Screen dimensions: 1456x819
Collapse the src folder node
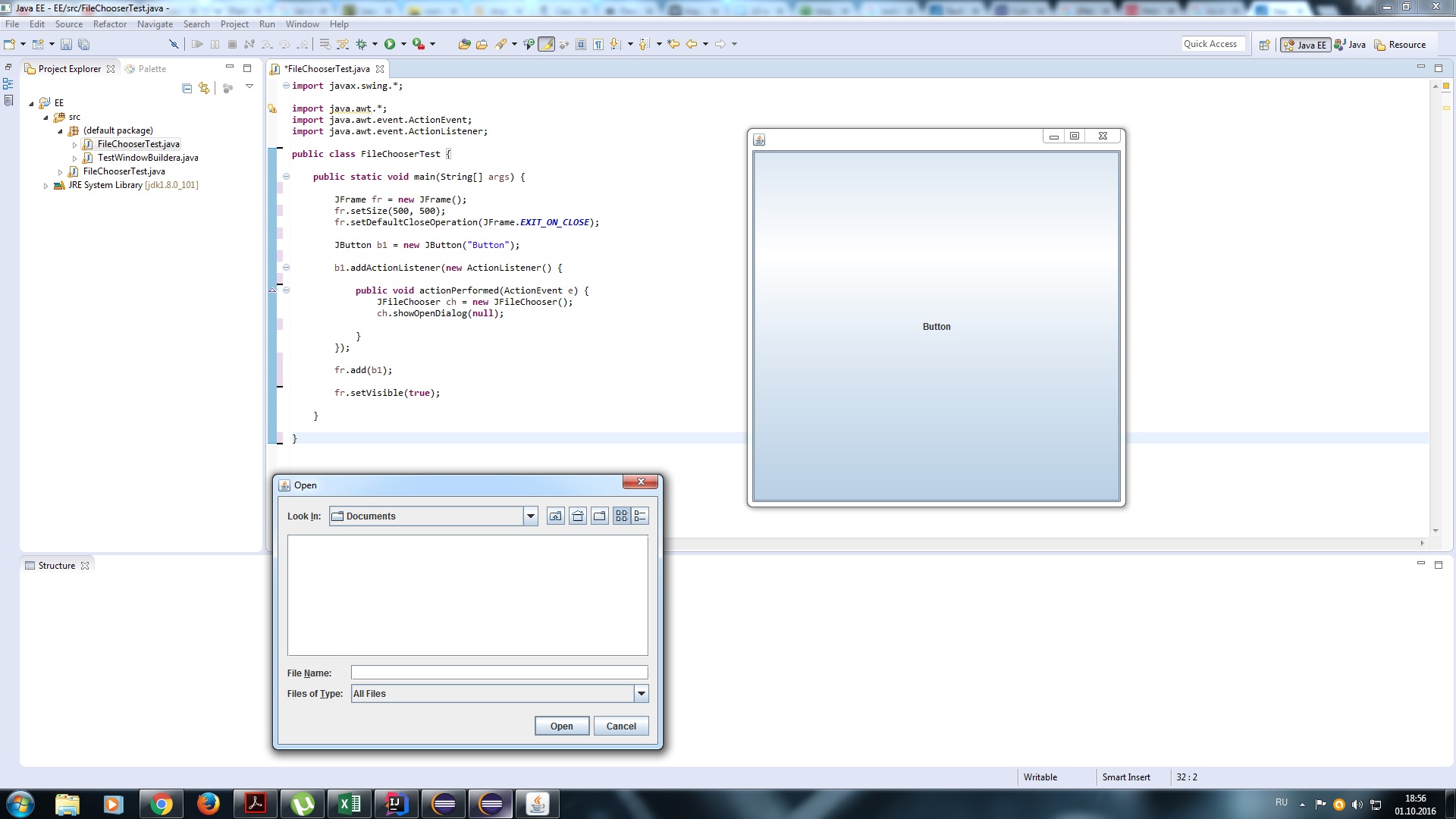click(45, 118)
